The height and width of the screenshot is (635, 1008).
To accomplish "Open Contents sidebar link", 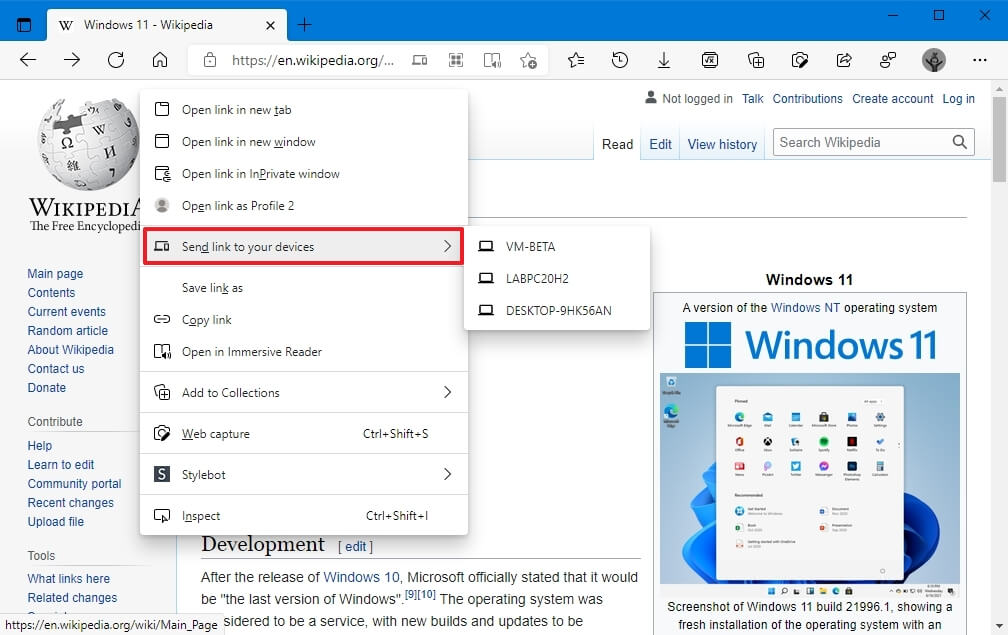I will click(x=51, y=293).
